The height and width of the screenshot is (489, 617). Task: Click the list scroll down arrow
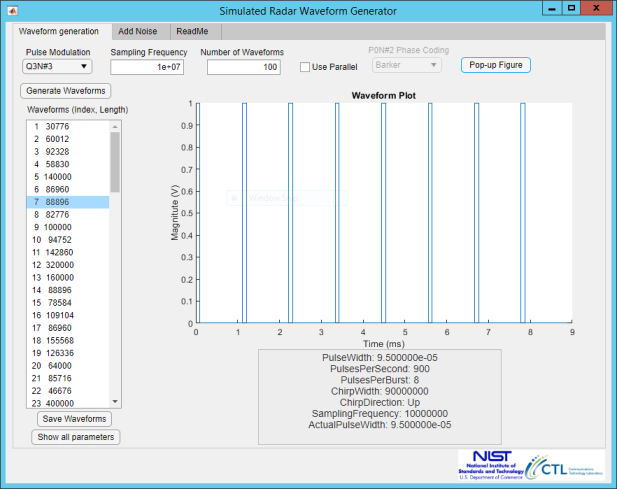pyautogui.click(x=115, y=402)
